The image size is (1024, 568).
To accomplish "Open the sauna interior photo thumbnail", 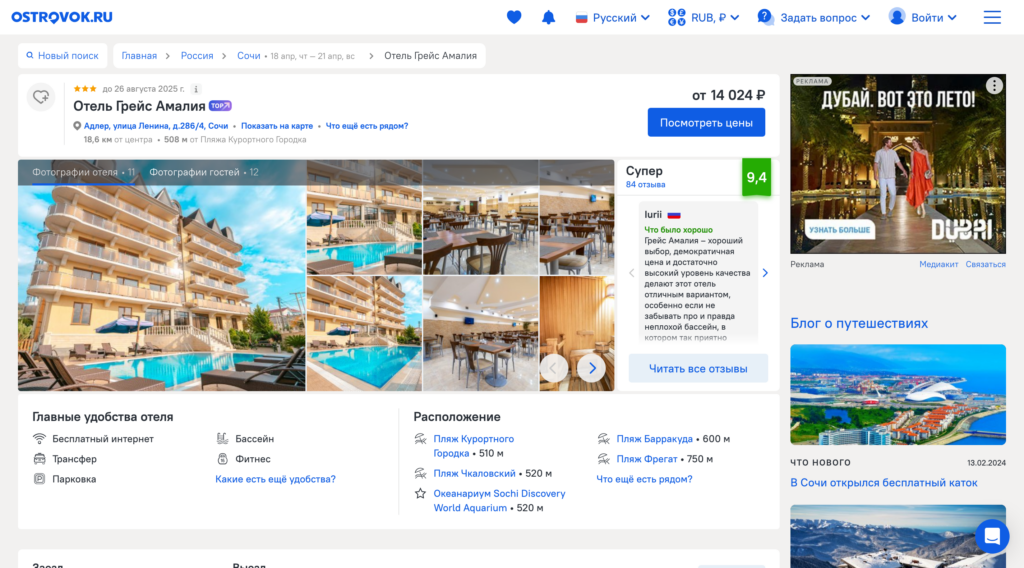I will 577,333.
